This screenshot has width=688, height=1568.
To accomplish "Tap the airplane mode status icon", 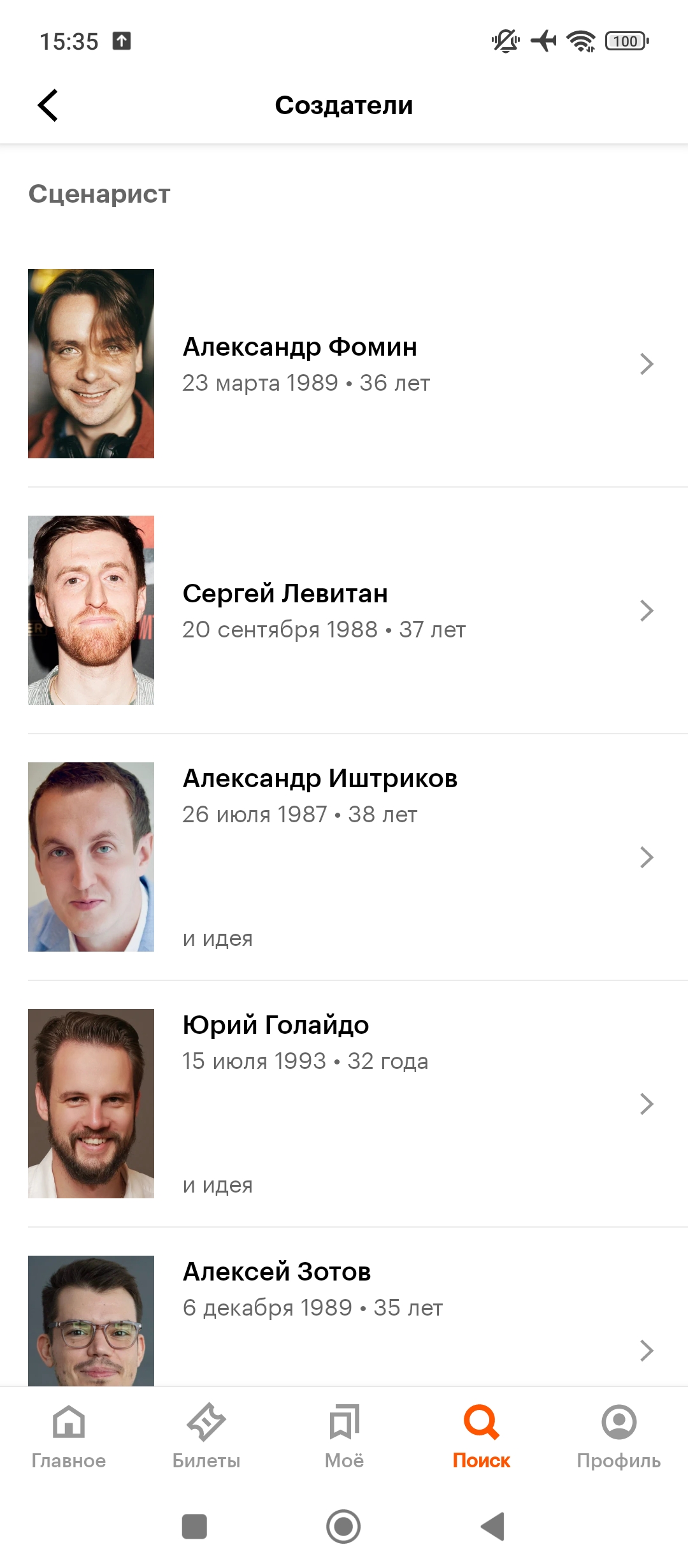I will point(543,41).
